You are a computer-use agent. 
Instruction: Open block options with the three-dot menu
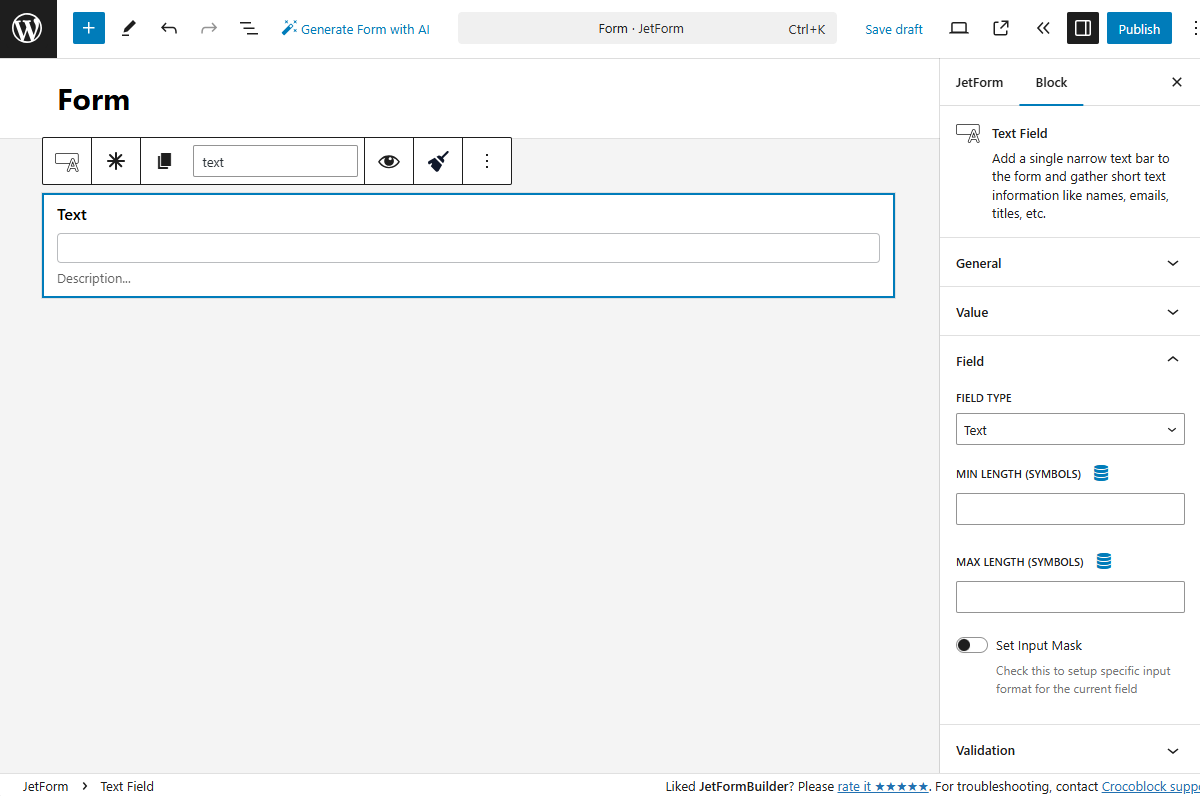(x=487, y=160)
